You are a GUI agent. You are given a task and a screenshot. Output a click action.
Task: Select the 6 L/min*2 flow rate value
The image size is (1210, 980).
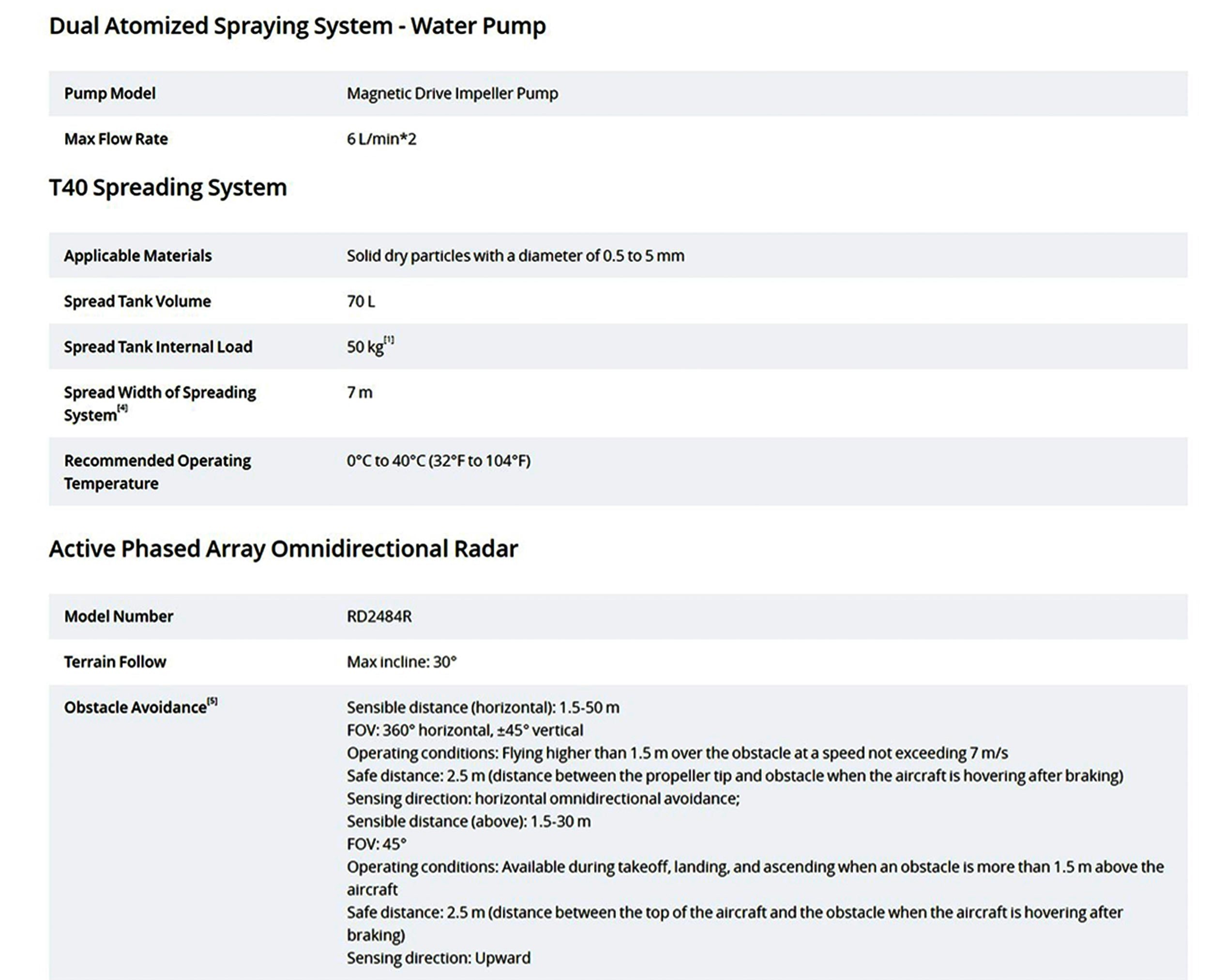381,139
